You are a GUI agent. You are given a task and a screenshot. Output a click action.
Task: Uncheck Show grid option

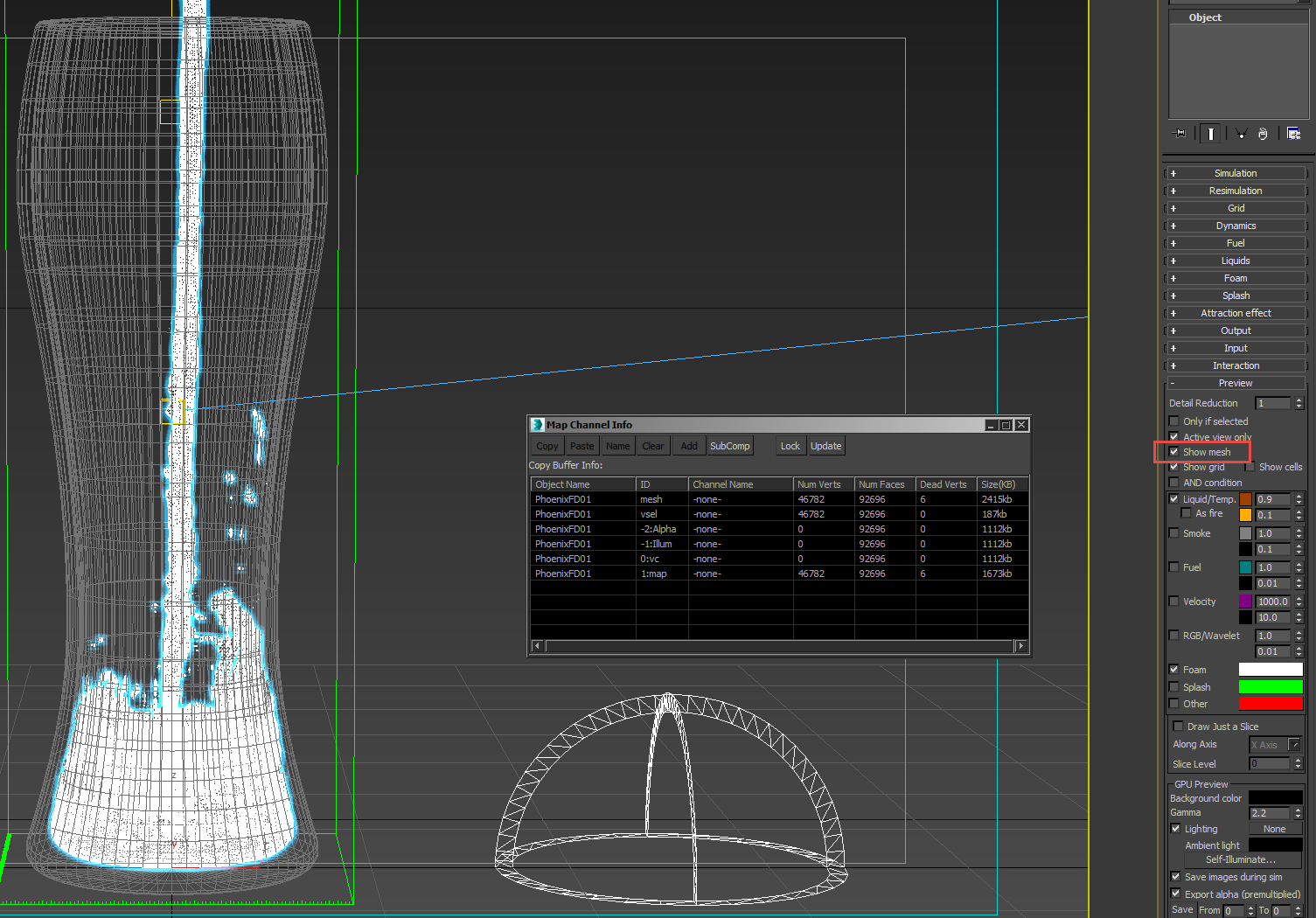[1174, 467]
